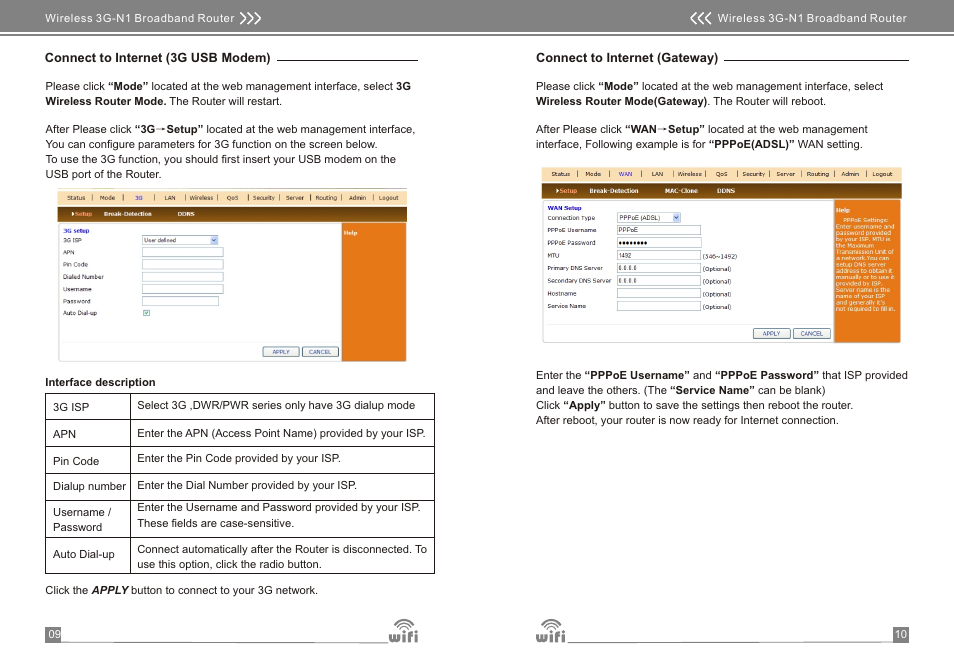Focus the Pin Code input field
Viewport: 954px width, 659px height.
(x=183, y=264)
